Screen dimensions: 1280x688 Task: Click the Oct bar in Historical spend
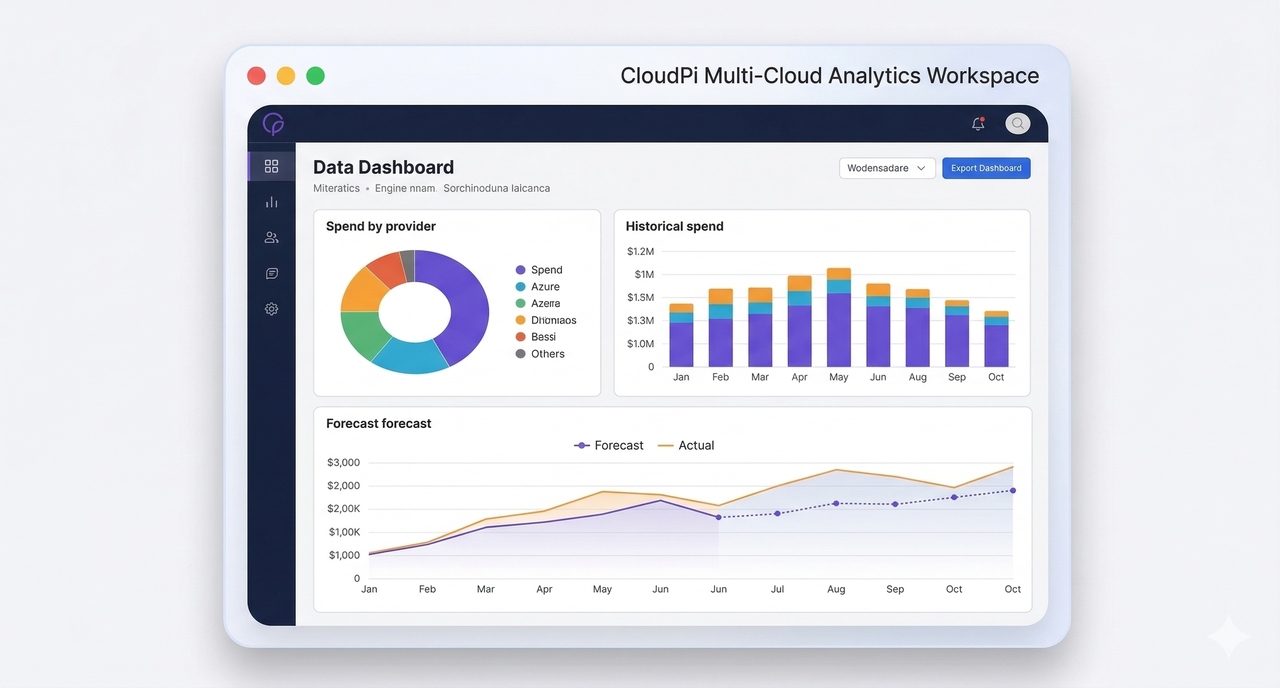[996, 339]
